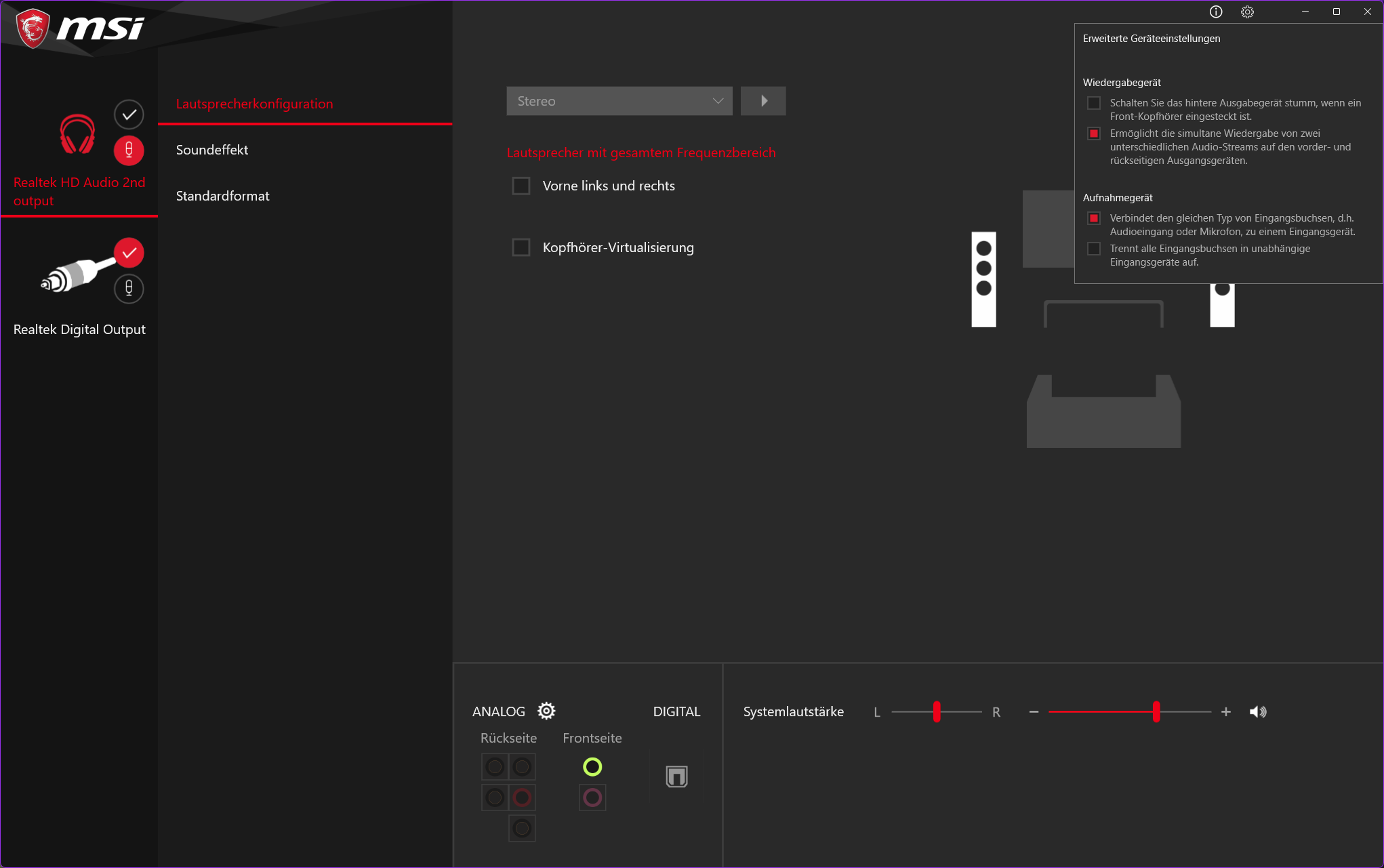Check separate all input jacks option

(1094, 249)
